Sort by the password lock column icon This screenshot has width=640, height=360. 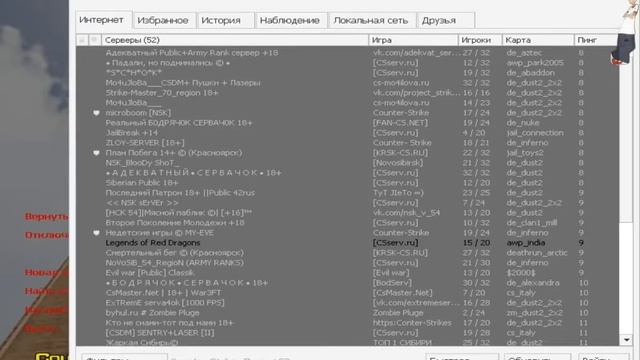coord(82,40)
